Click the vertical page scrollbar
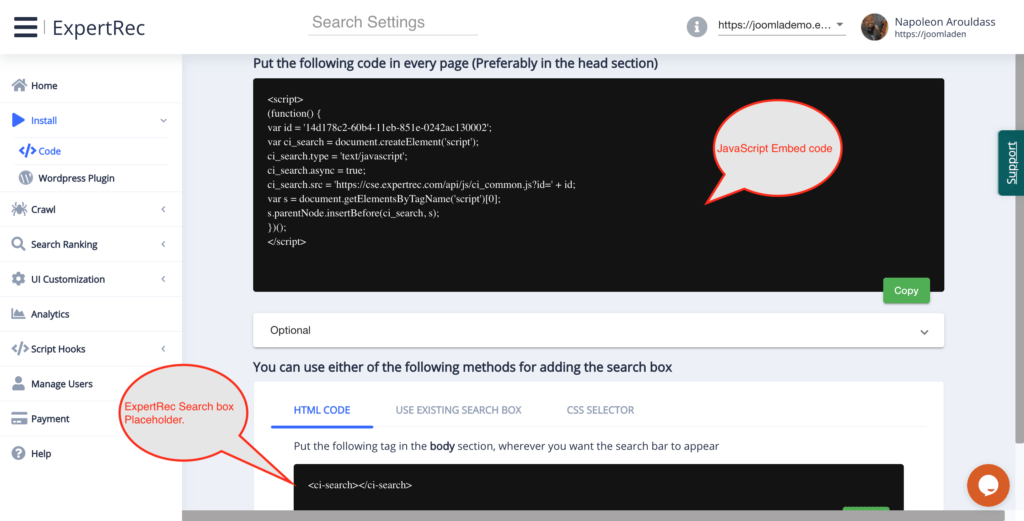The image size is (1024, 521). click(x=1019, y=248)
